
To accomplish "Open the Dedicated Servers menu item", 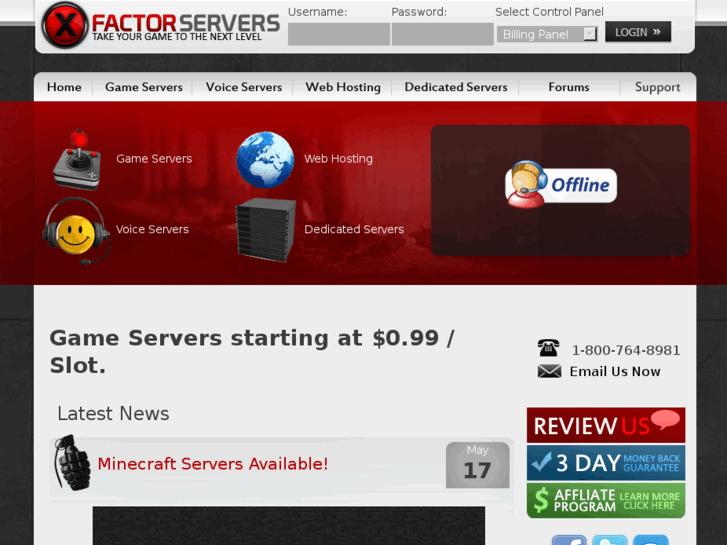I will point(456,87).
